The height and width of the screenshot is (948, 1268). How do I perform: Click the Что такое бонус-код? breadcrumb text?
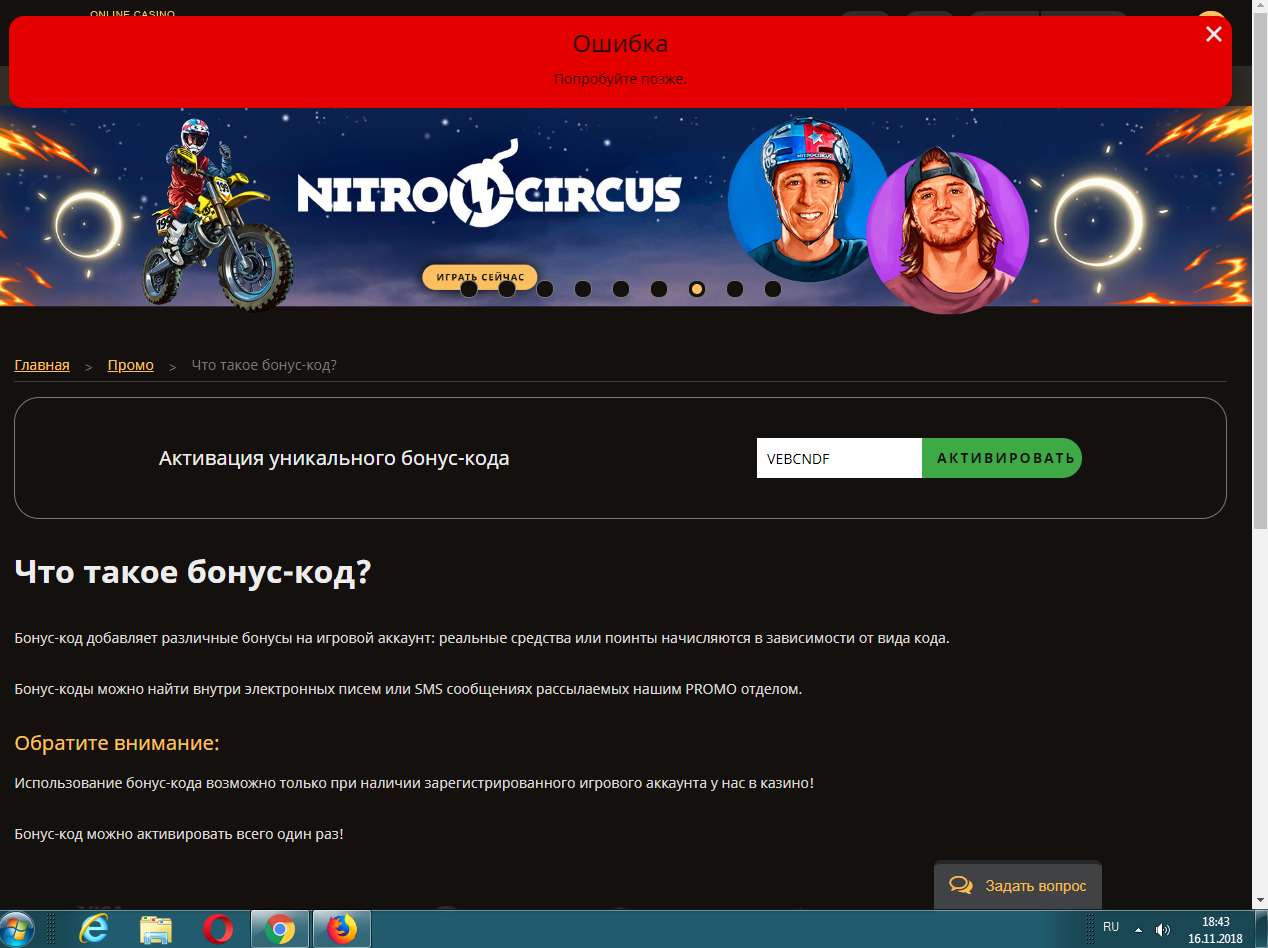pyautogui.click(x=264, y=365)
